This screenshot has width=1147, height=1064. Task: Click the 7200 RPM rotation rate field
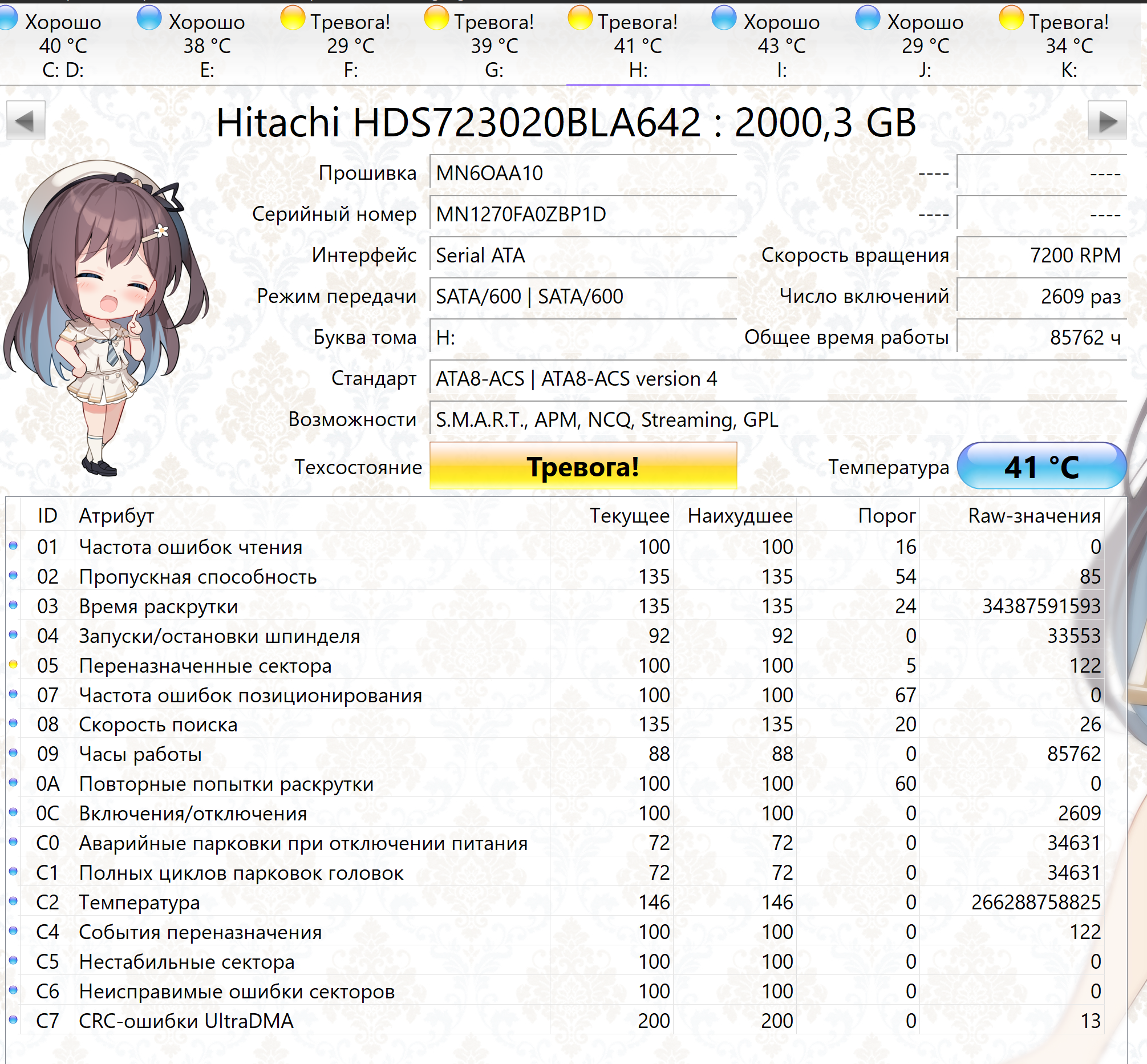click(x=1041, y=254)
